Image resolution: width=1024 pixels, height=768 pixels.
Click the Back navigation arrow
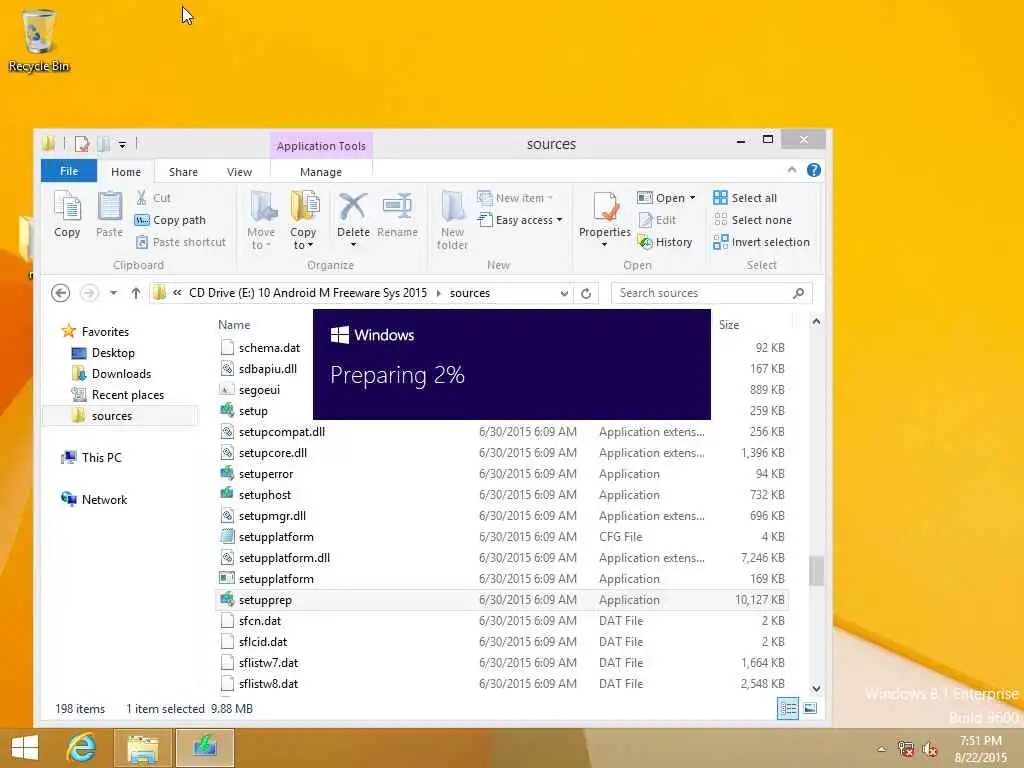point(61,293)
